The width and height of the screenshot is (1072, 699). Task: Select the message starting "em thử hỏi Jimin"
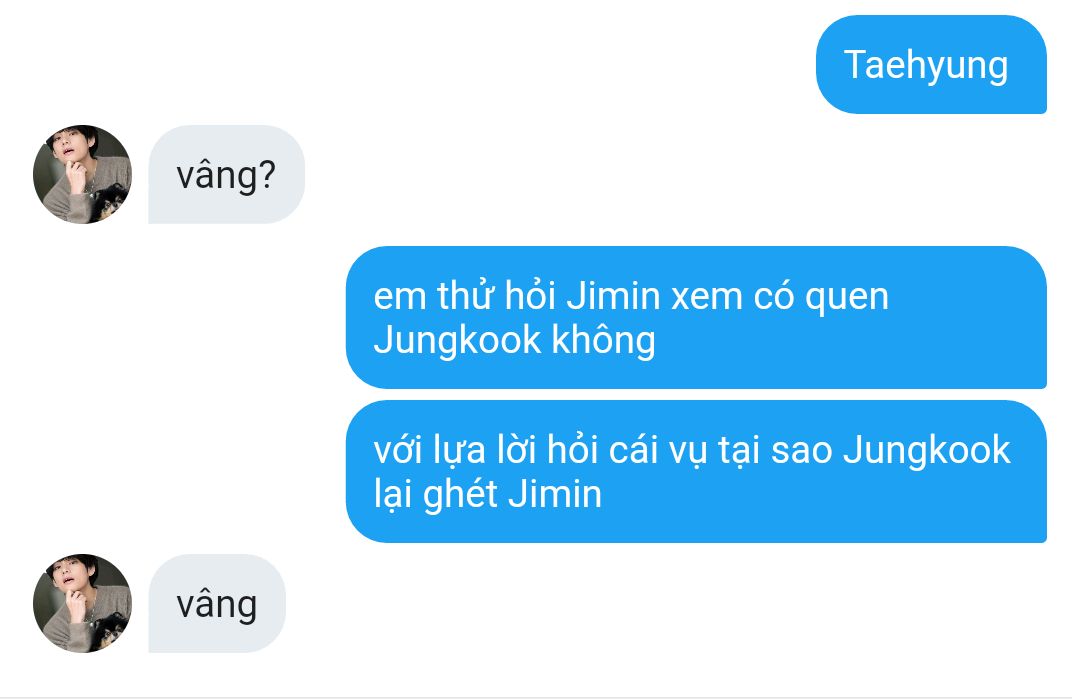coord(696,317)
